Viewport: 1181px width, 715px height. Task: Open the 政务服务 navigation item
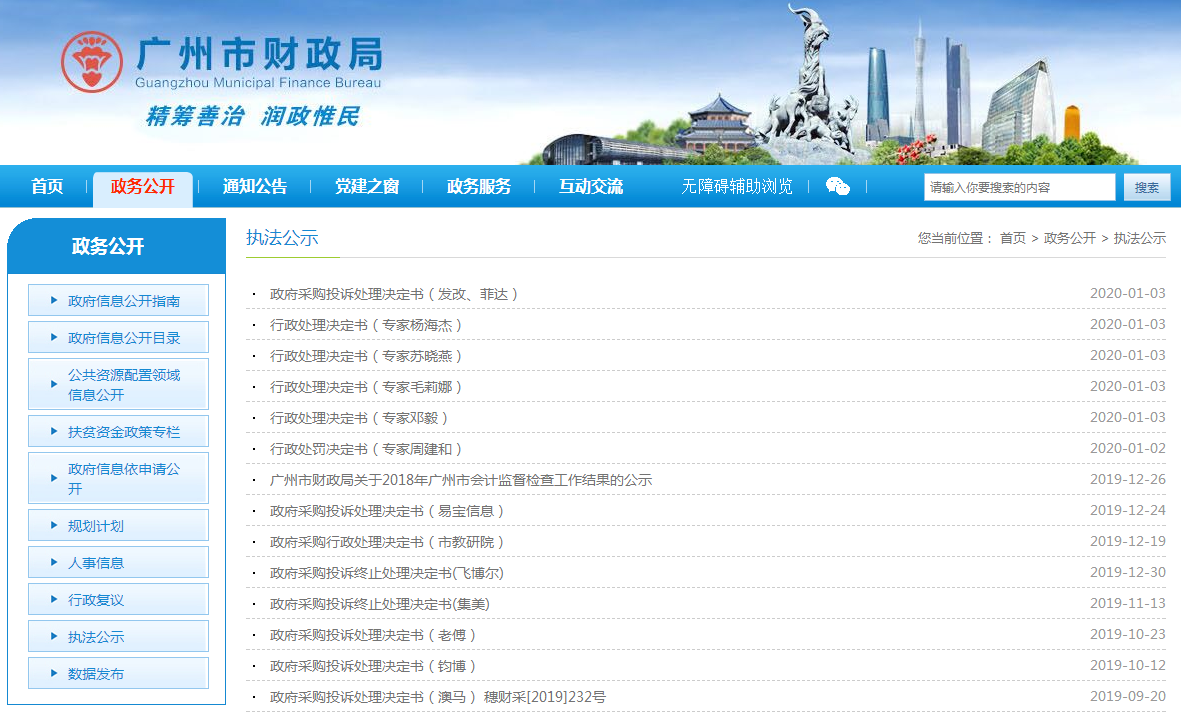point(478,187)
